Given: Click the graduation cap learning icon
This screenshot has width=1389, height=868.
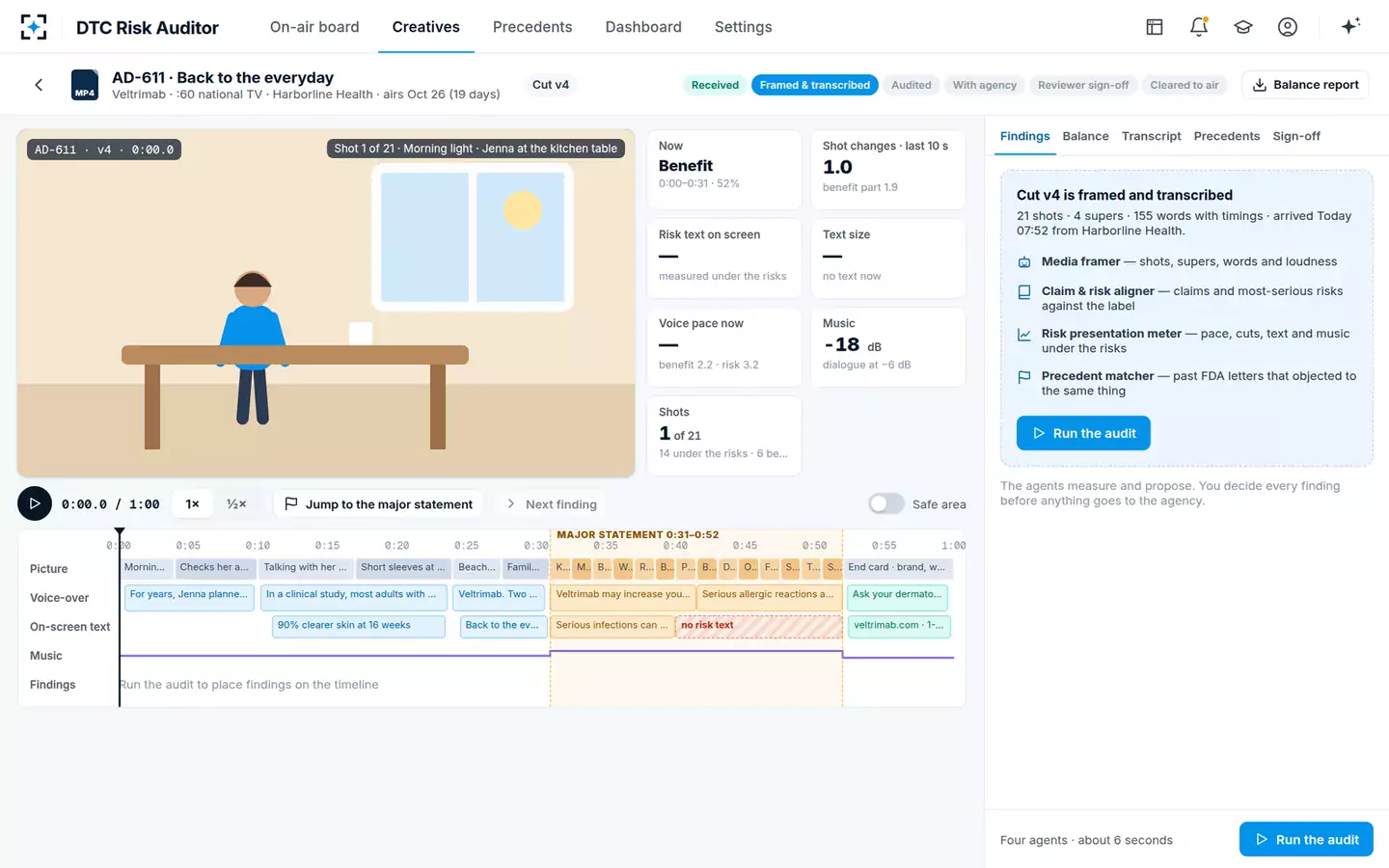Looking at the screenshot, I should click(1243, 27).
